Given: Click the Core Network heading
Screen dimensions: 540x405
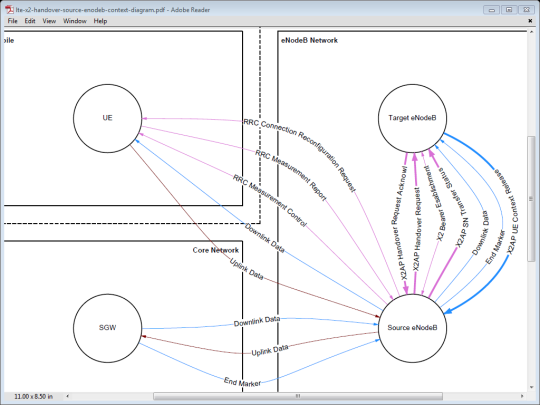Looking at the screenshot, I should [x=216, y=250].
